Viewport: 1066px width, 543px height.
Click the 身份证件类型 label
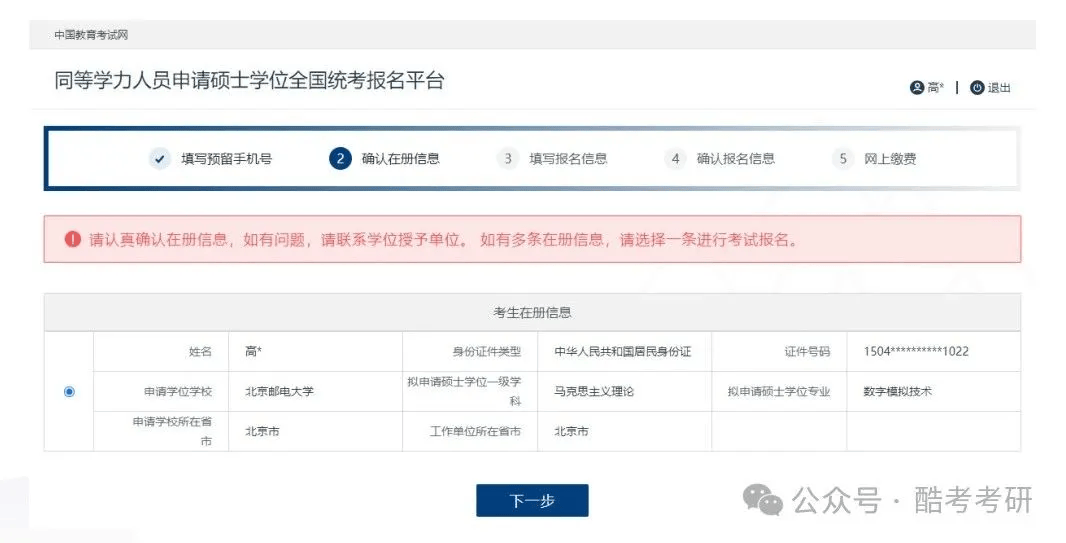pyautogui.click(x=487, y=351)
